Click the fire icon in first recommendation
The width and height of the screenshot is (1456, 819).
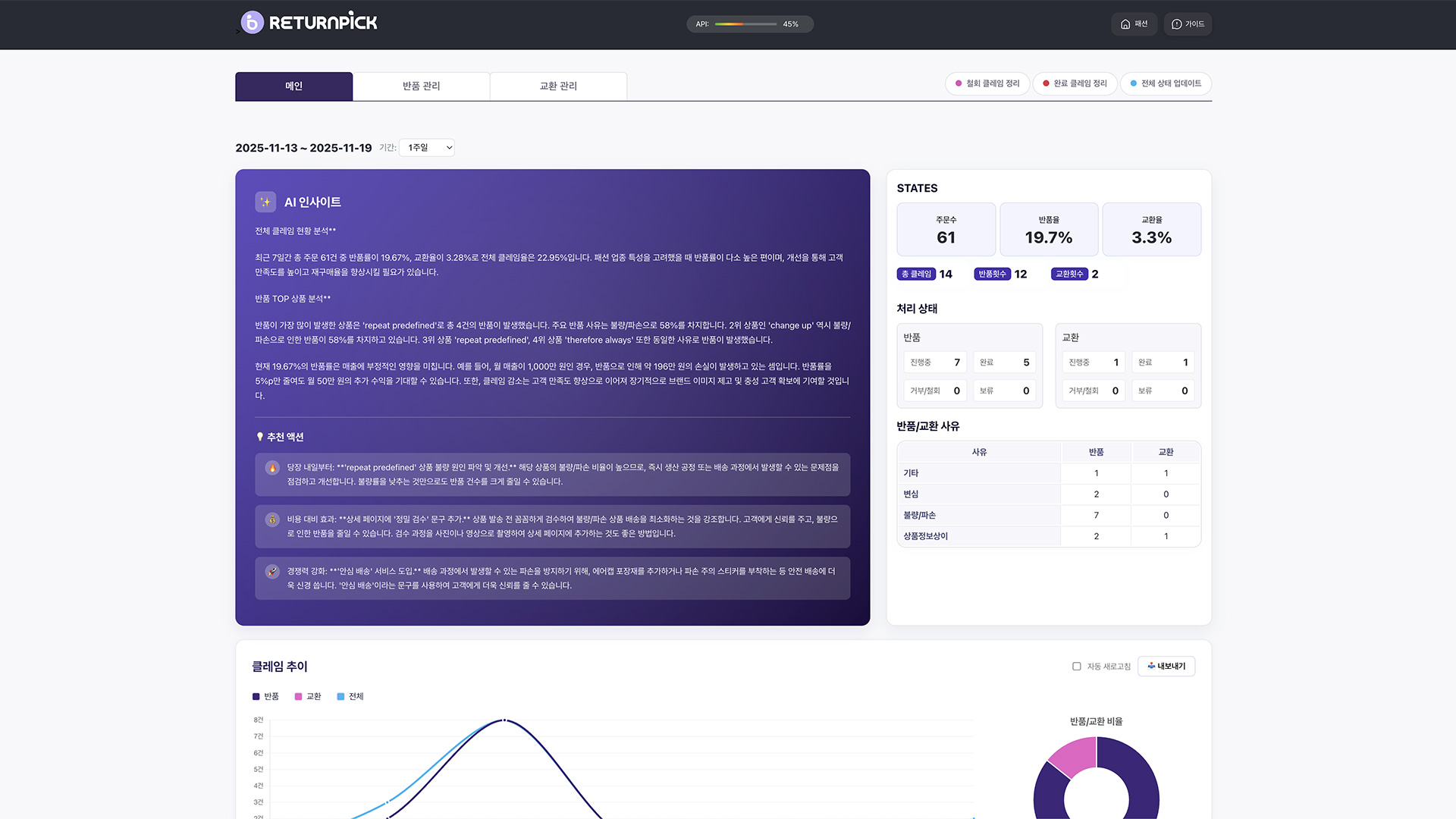pos(272,468)
